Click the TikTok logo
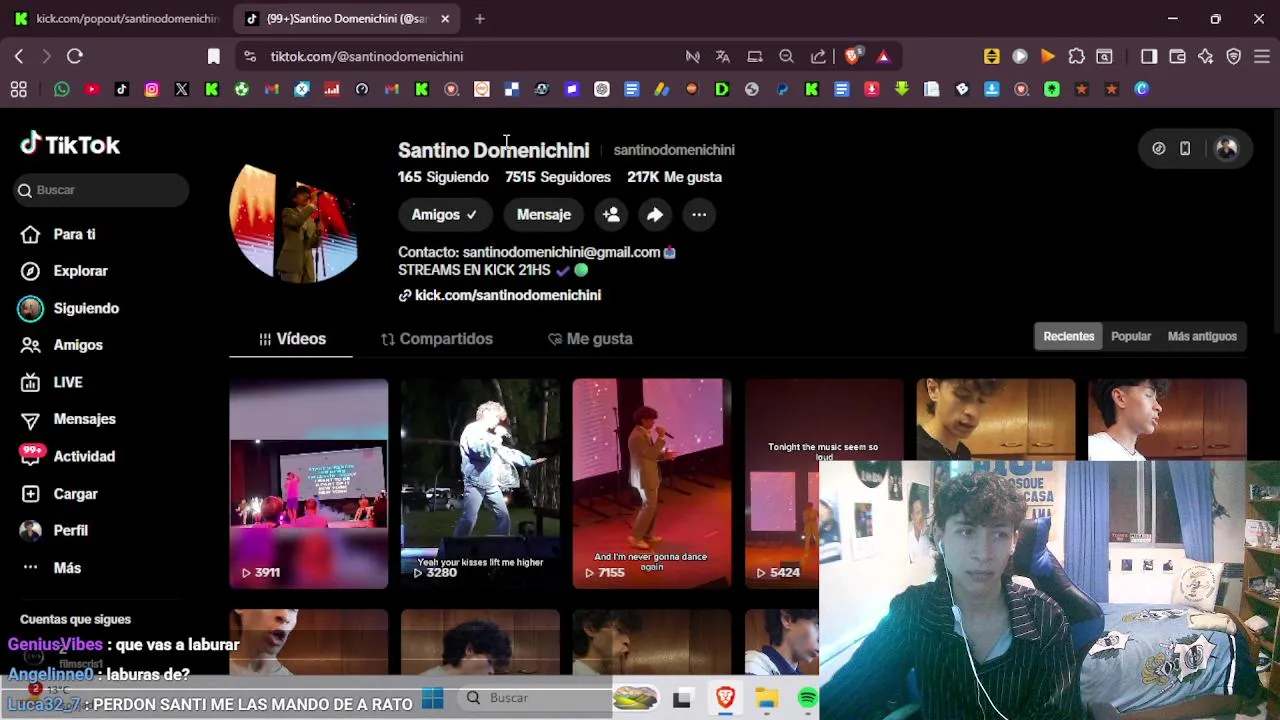Screen dimensions: 1280x720 70,145
